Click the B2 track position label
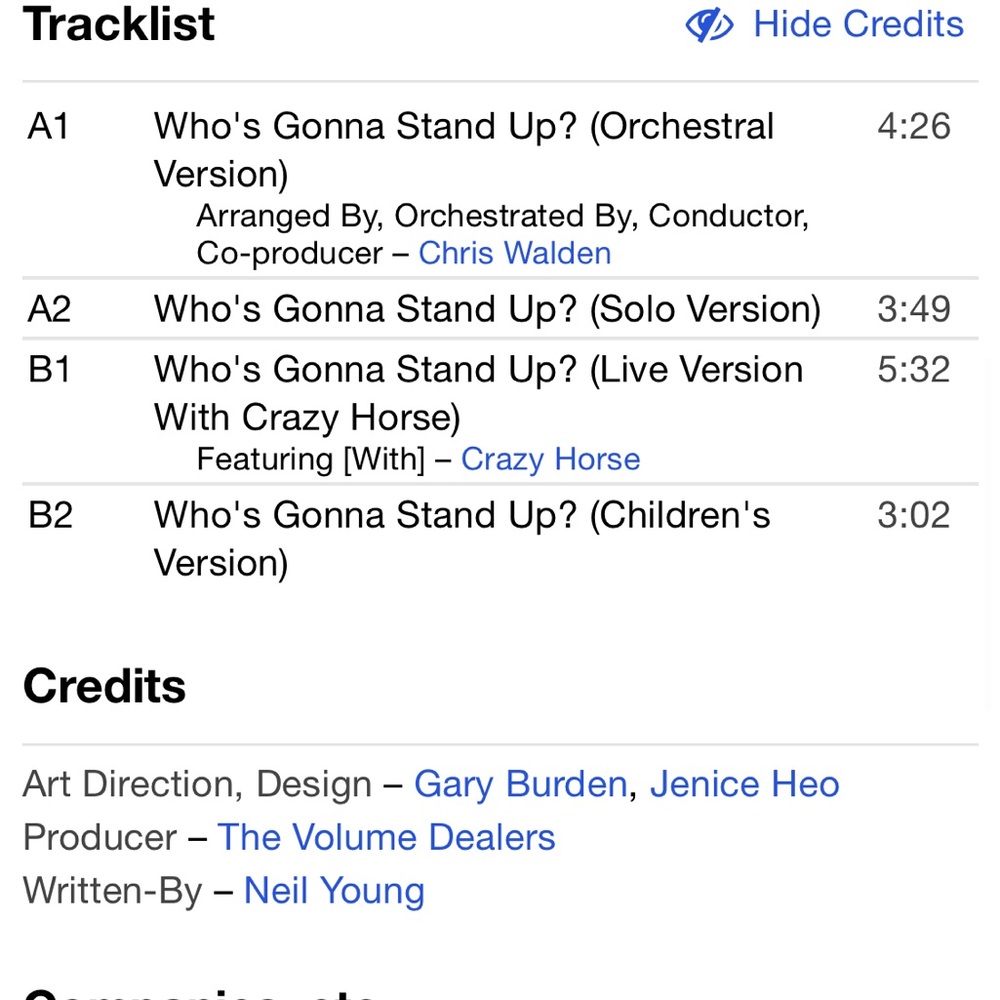The width and height of the screenshot is (1000, 1000). [x=50, y=515]
